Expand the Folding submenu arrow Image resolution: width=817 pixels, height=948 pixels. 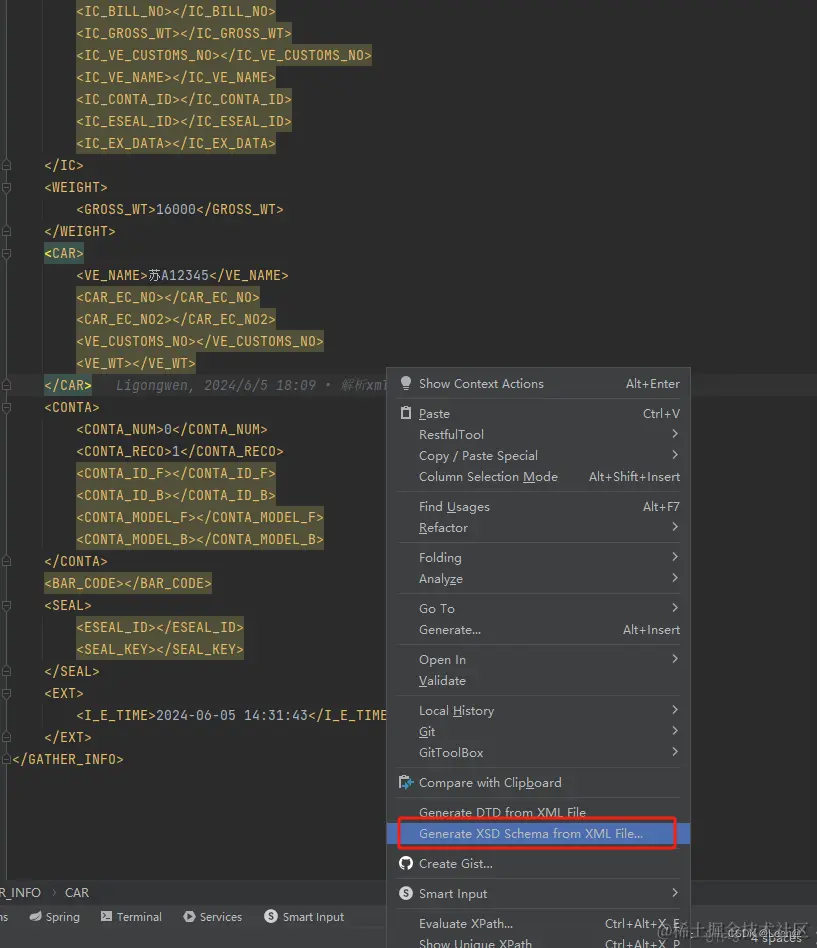click(675, 556)
